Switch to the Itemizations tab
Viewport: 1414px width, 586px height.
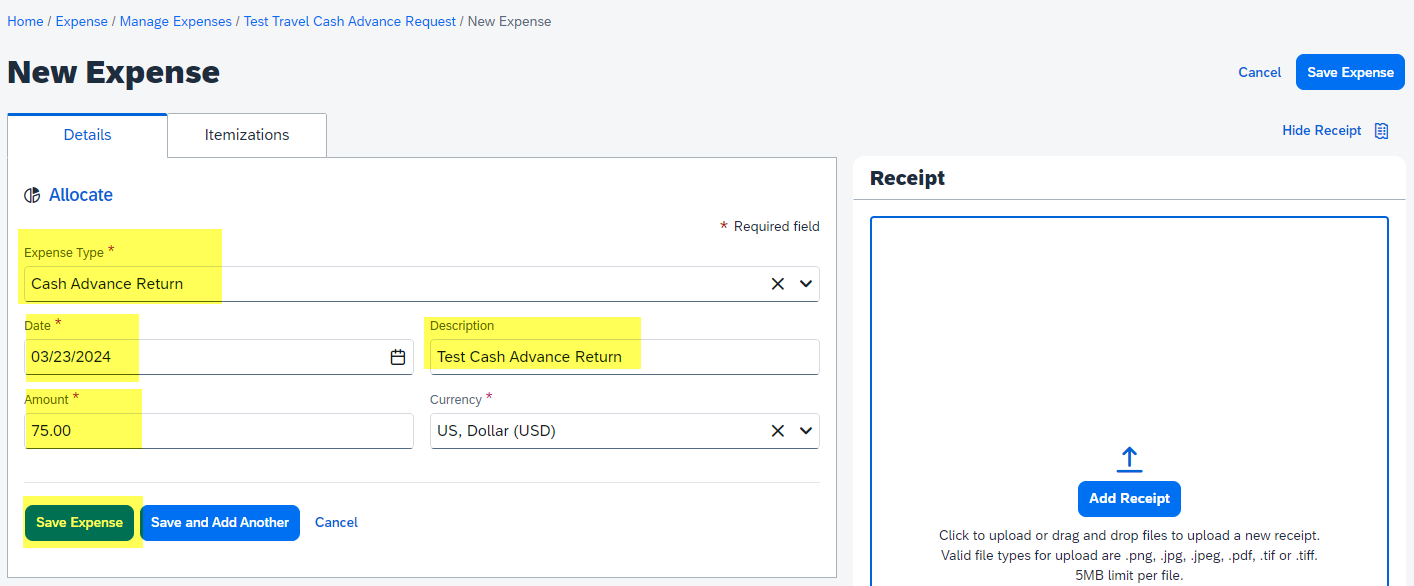(x=247, y=135)
